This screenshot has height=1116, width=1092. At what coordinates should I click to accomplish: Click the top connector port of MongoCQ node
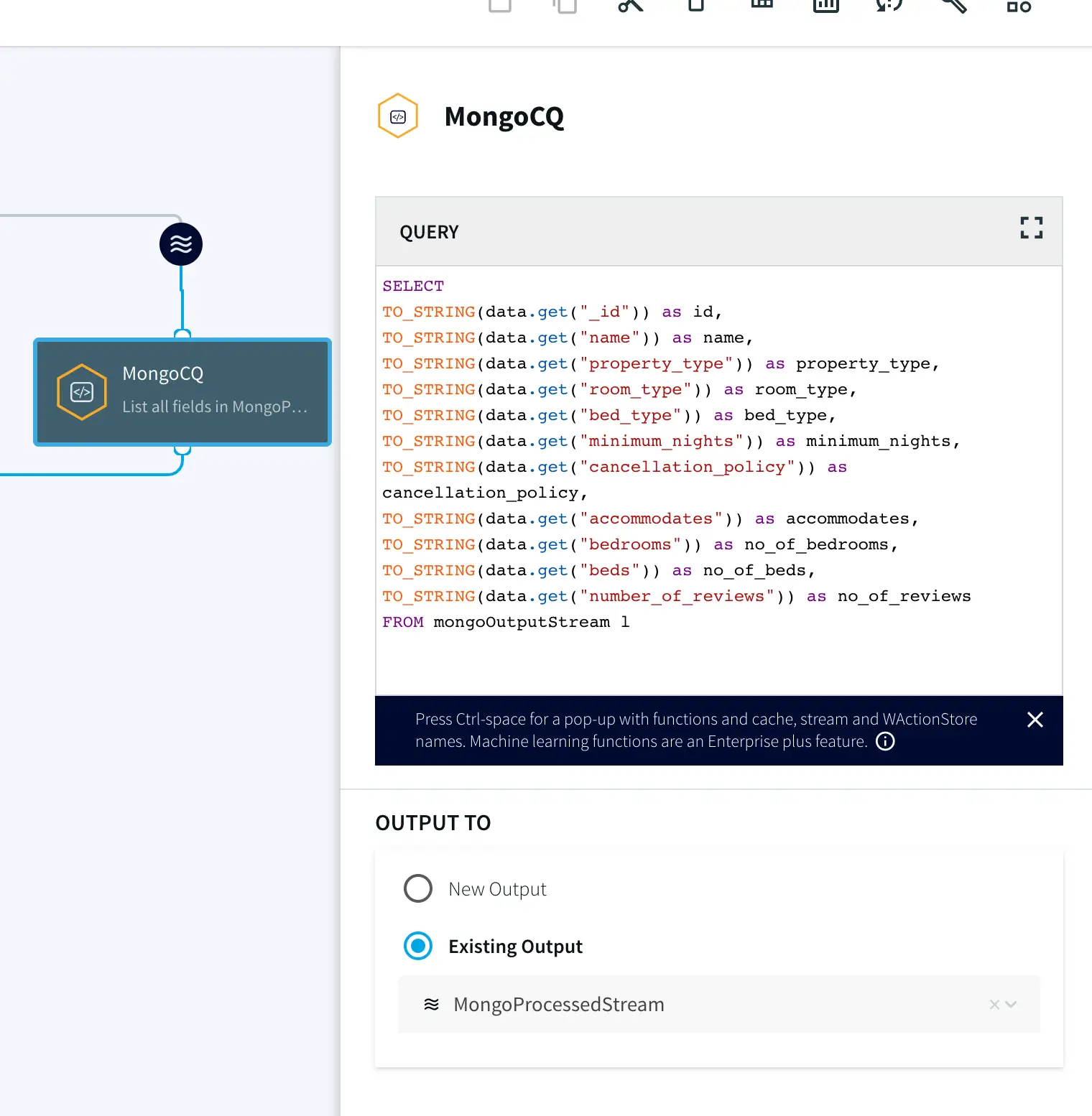tap(182, 335)
